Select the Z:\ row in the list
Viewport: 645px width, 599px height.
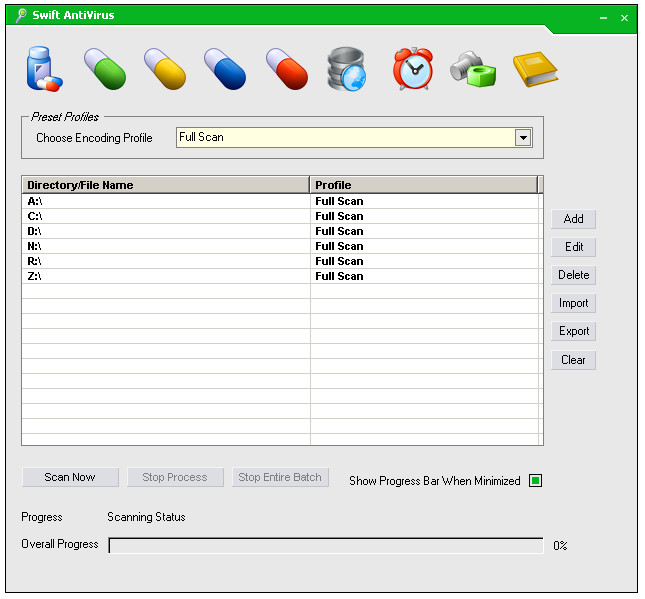(x=280, y=276)
